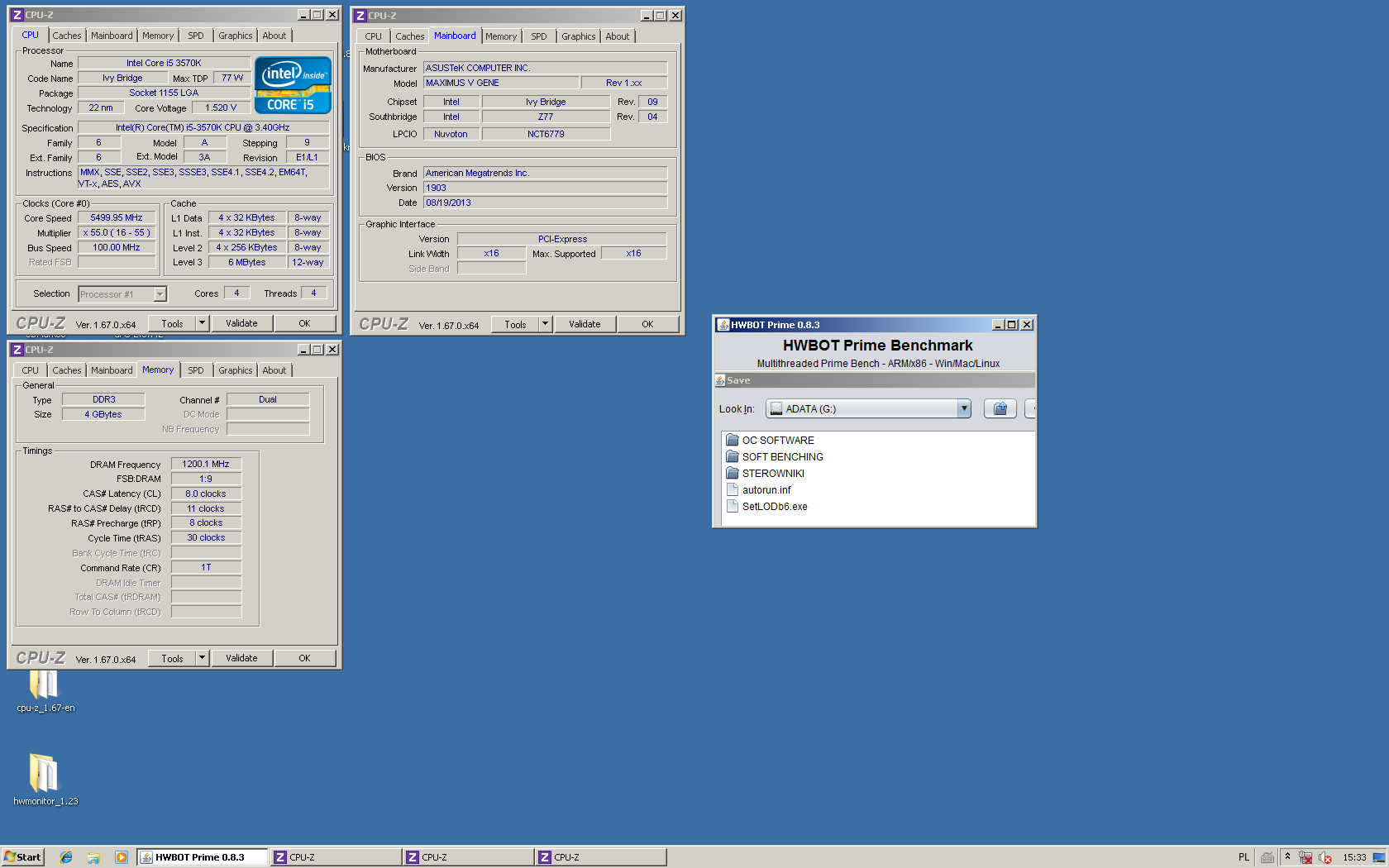Select SetLODb6.exe file
The height and width of the screenshot is (868, 1389).
click(x=766, y=506)
